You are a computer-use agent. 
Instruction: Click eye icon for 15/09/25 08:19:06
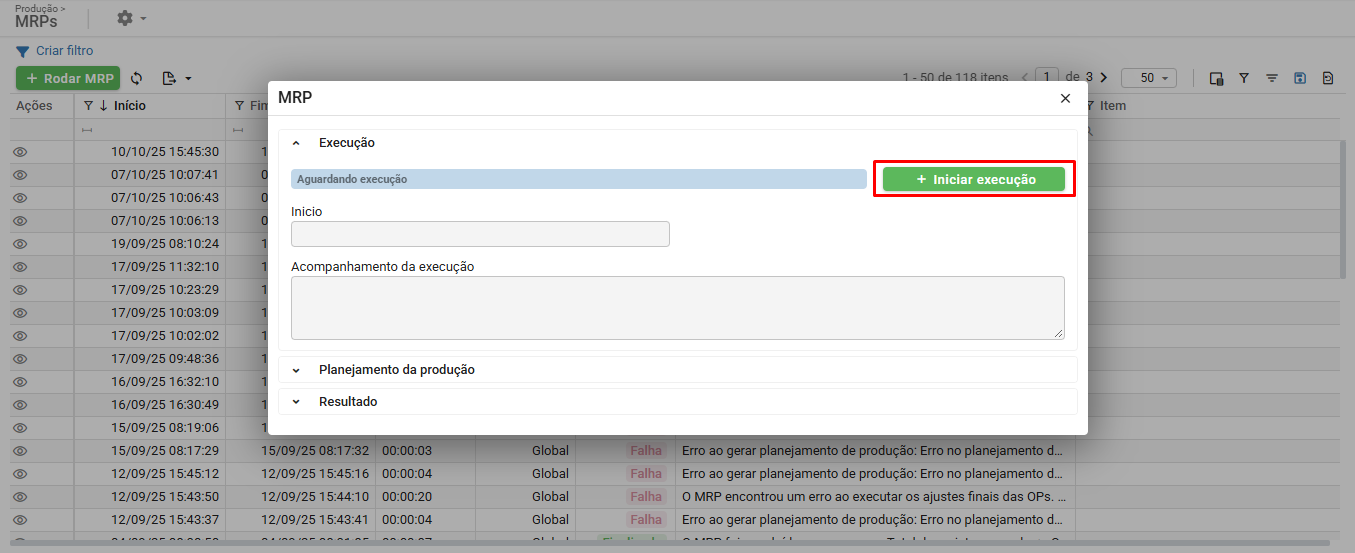(x=20, y=428)
